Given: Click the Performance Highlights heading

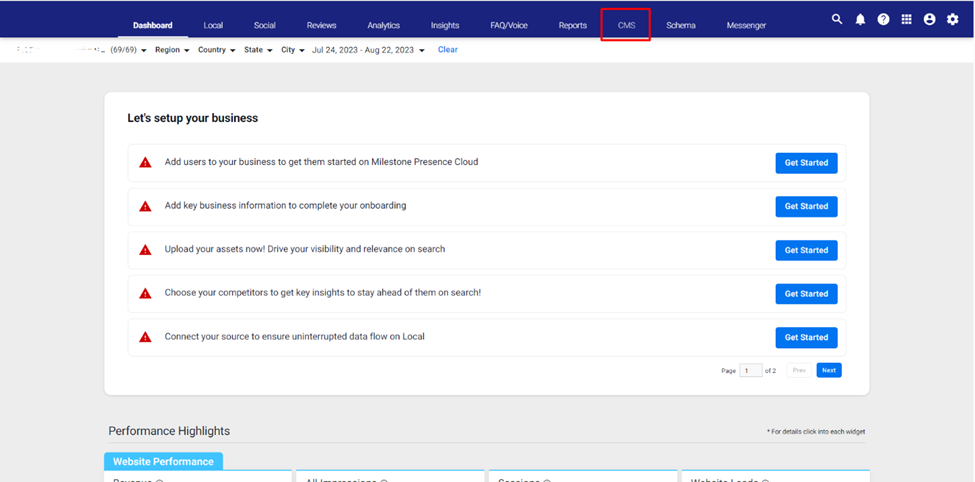Looking at the screenshot, I should click(169, 431).
